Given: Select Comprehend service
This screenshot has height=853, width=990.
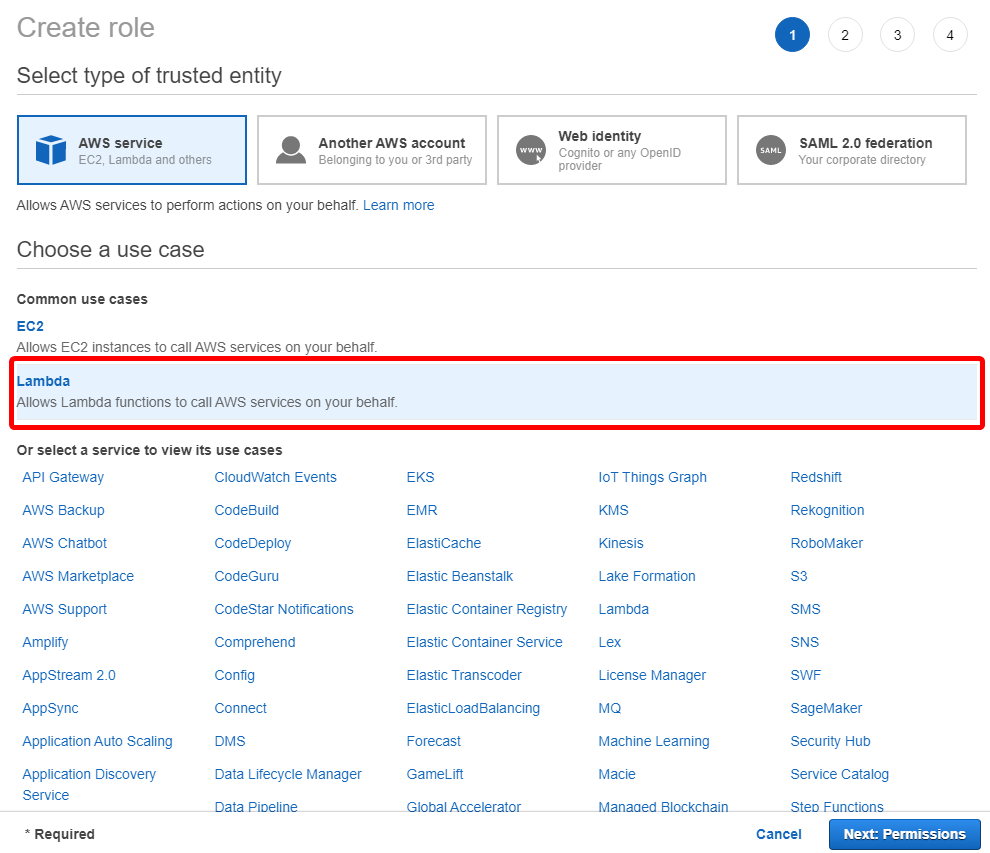Looking at the screenshot, I should pos(254,642).
